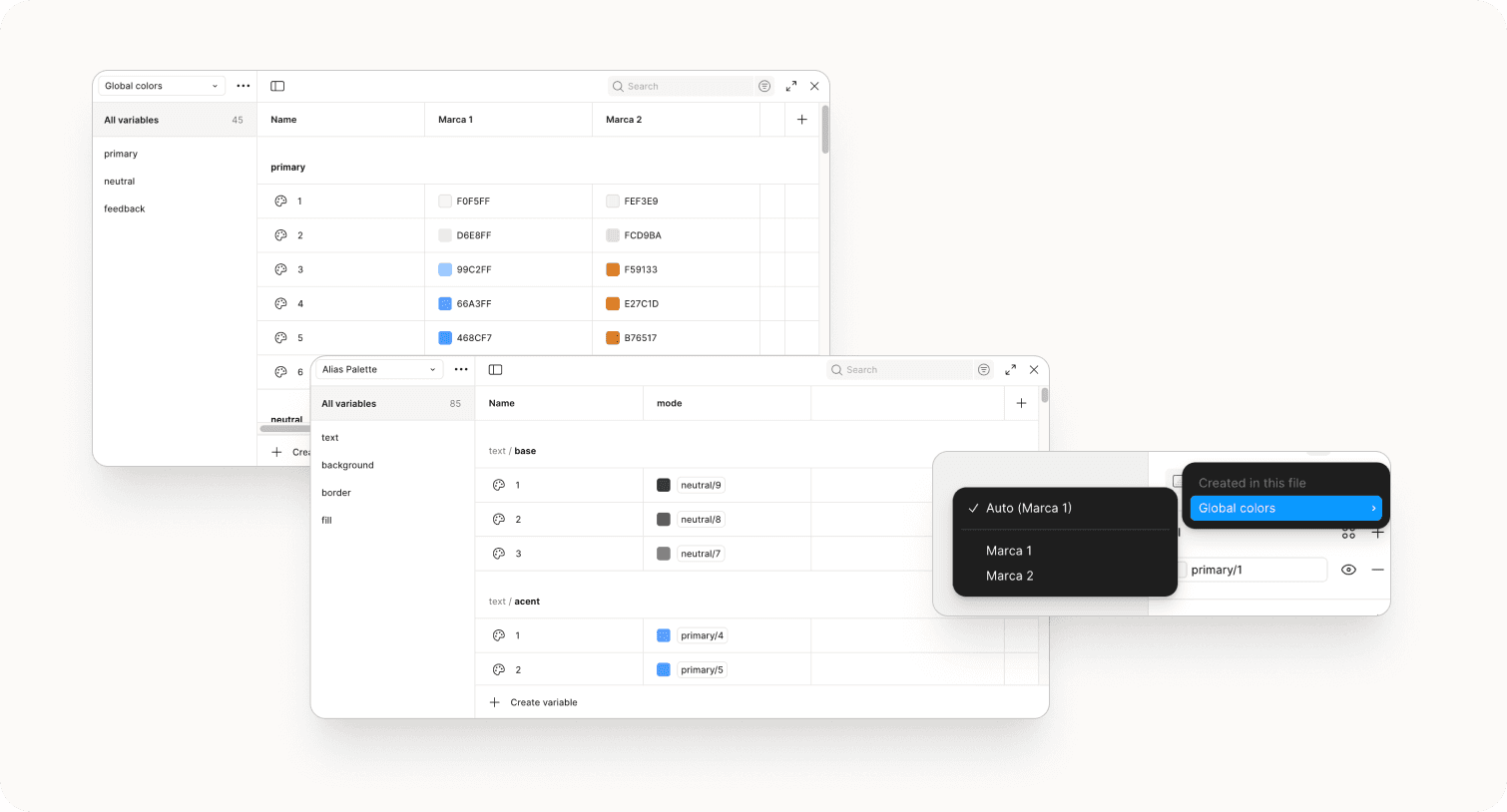Click palette icon of text/base variable 3
The height and width of the screenshot is (812, 1507).
click(499, 554)
